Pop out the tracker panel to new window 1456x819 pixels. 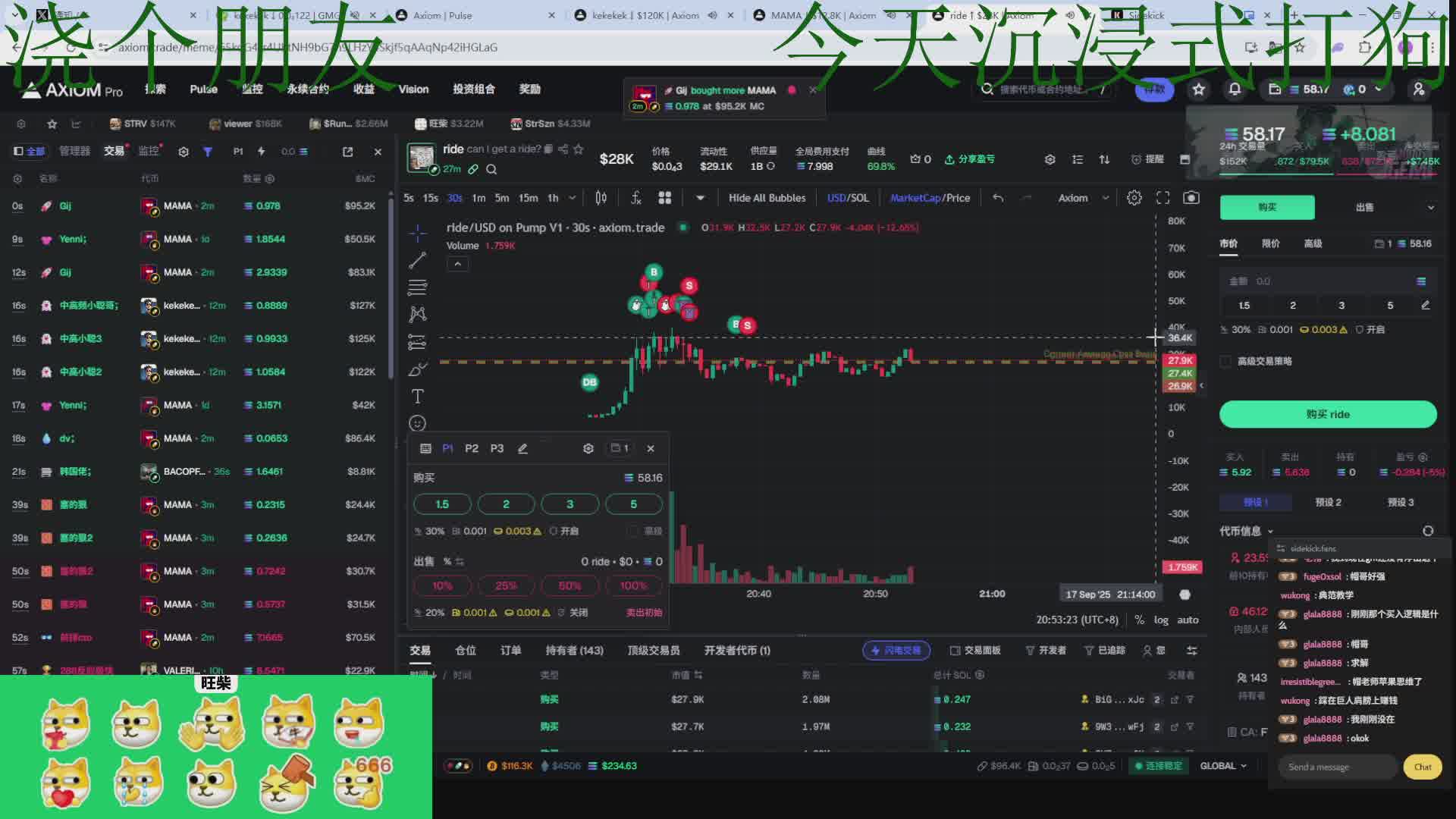point(347,152)
